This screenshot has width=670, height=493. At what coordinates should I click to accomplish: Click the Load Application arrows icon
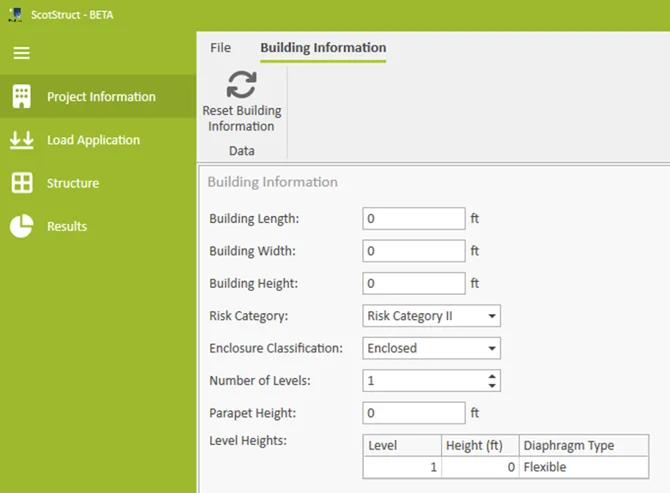pos(21,140)
